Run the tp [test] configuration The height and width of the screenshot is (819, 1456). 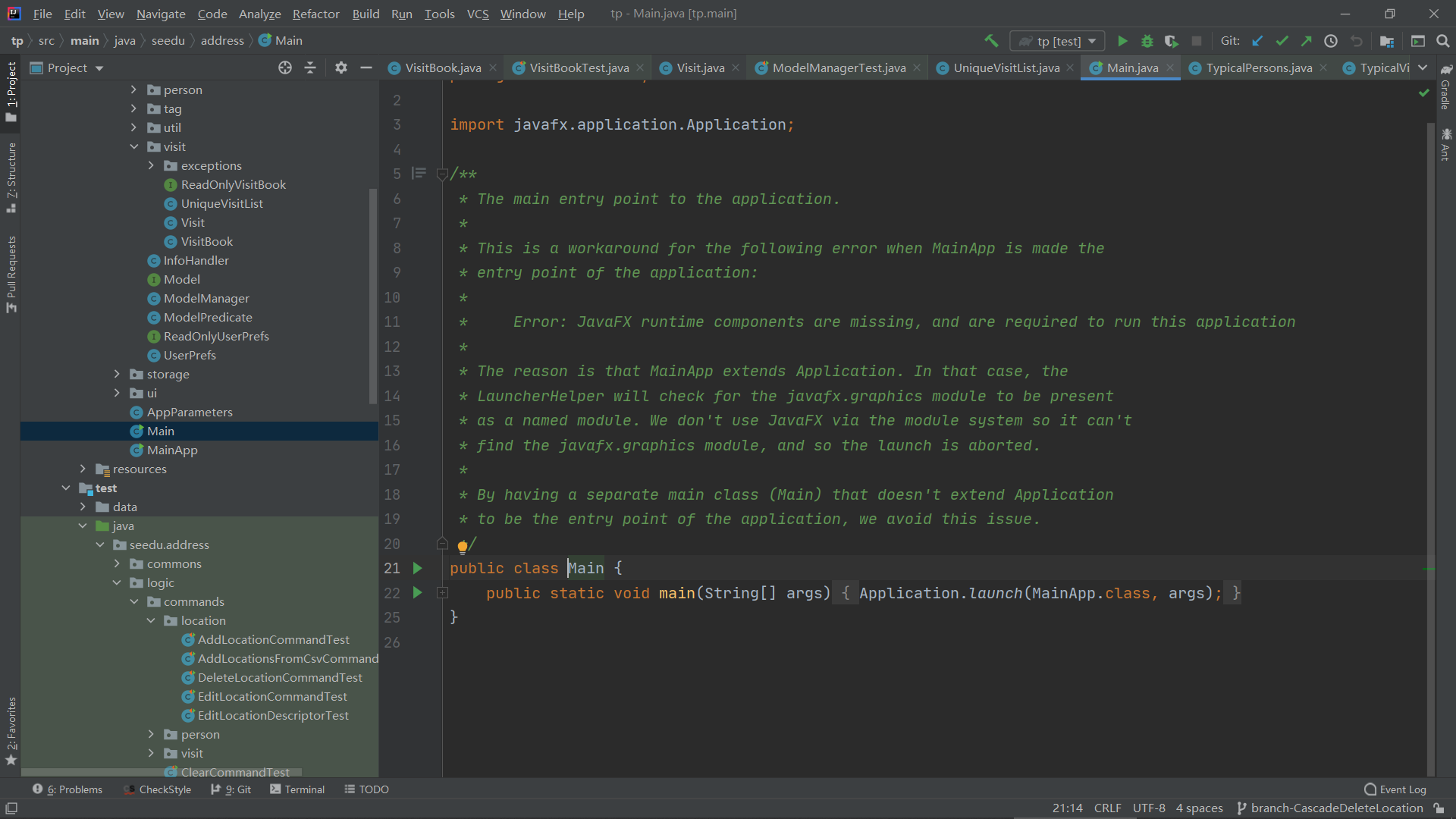[1122, 41]
